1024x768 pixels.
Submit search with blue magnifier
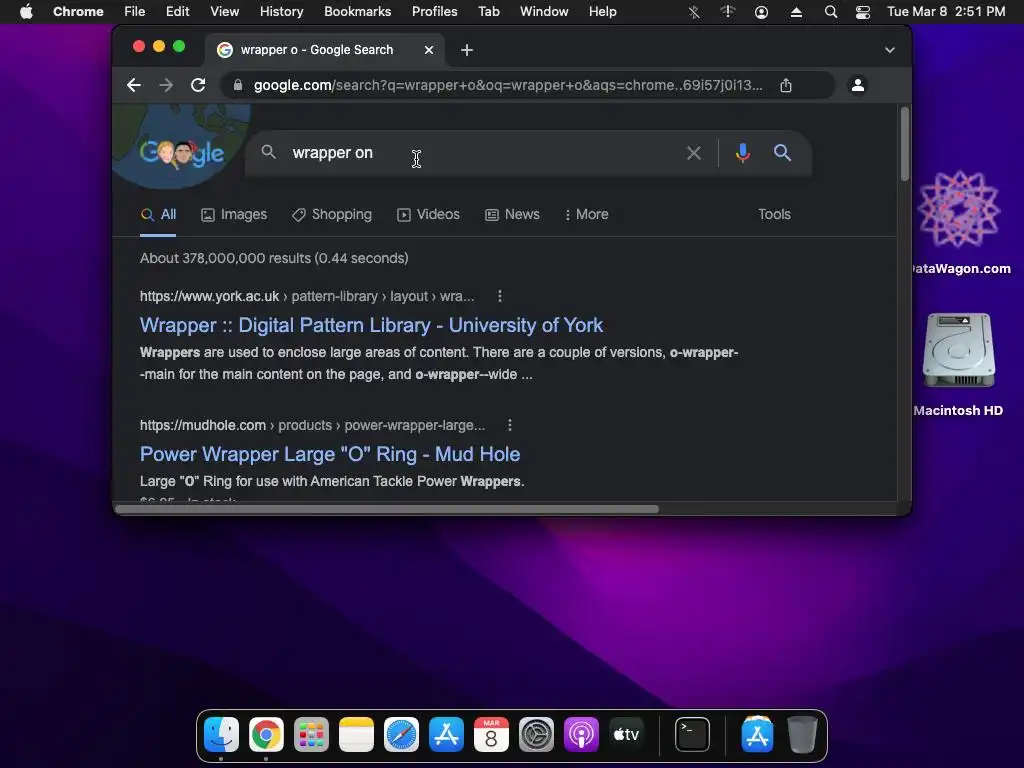[x=782, y=153]
